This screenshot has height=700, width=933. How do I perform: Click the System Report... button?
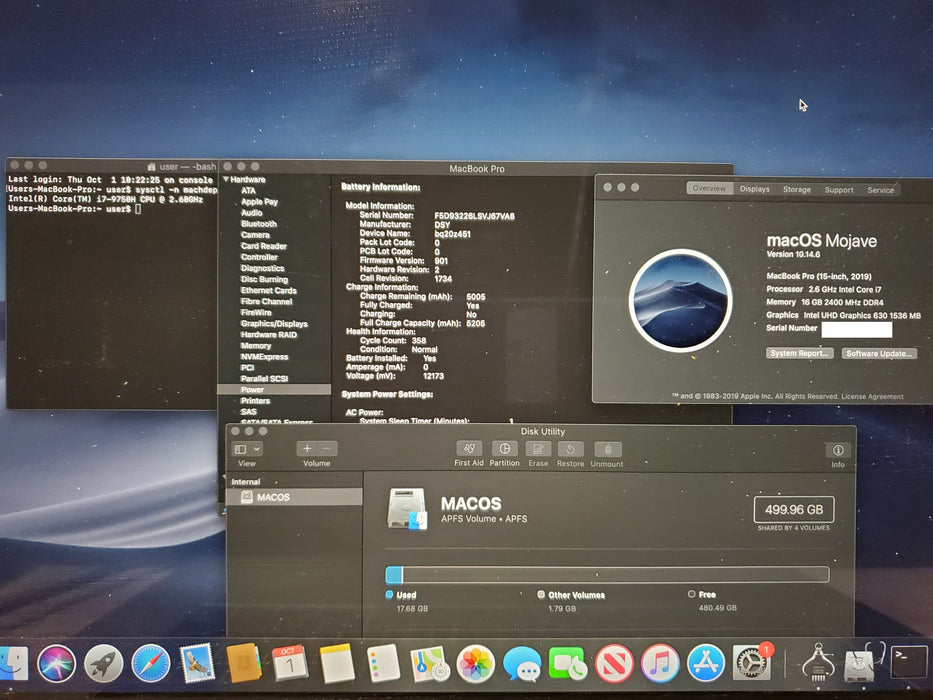coord(799,353)
